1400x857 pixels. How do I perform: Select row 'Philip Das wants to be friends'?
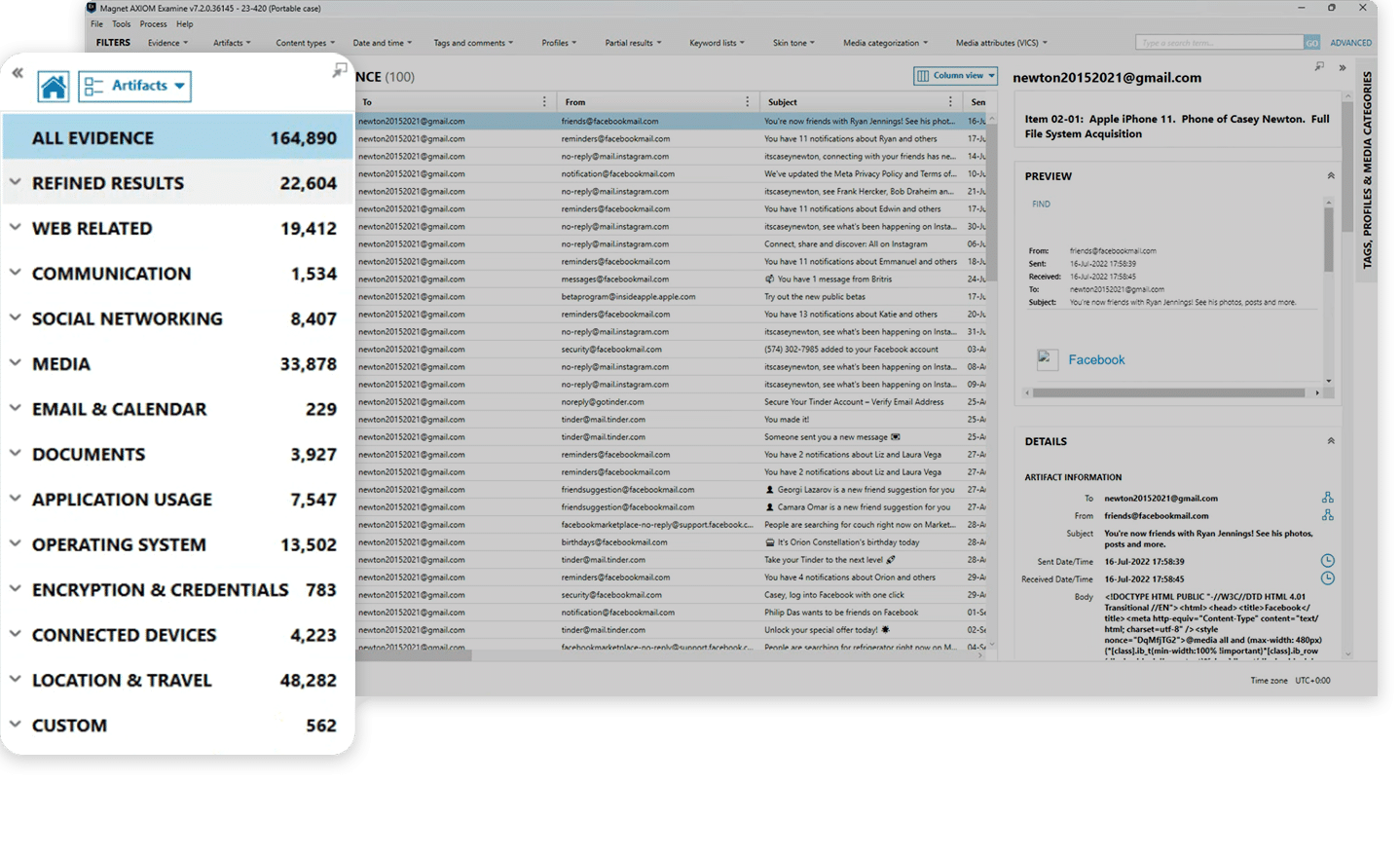[672, 612]
